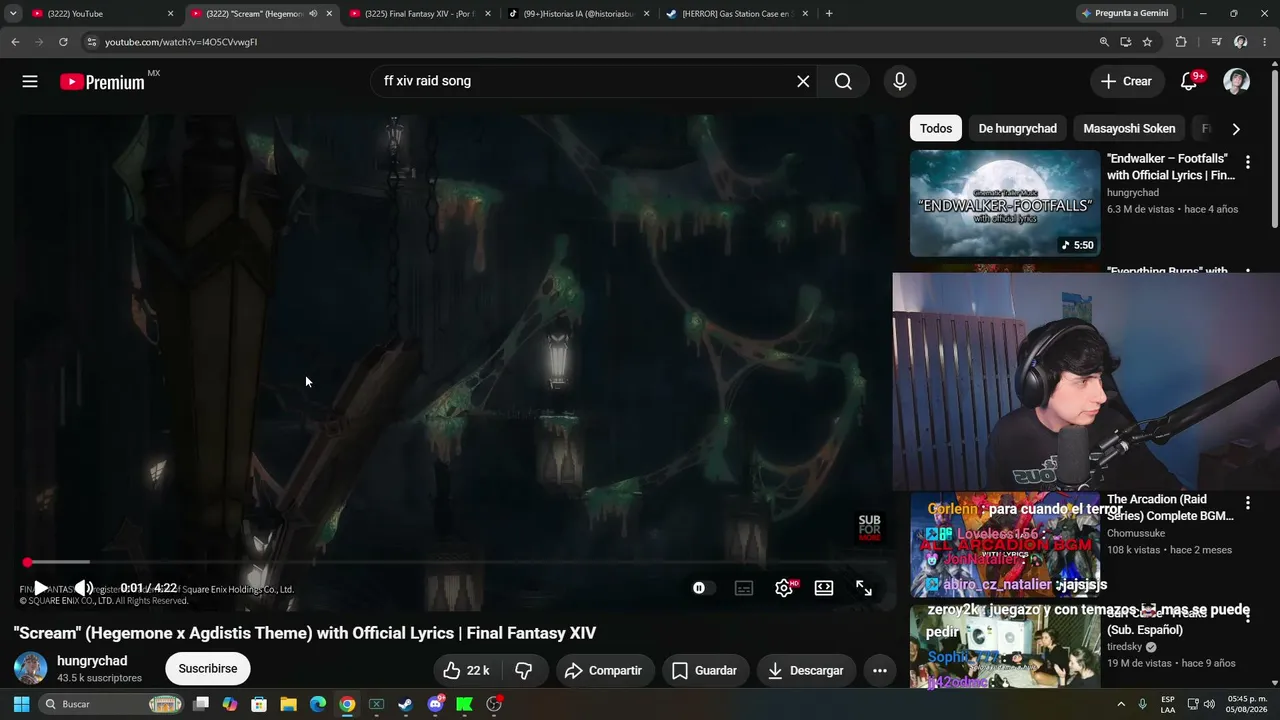Save video with Guardar button

704,670
